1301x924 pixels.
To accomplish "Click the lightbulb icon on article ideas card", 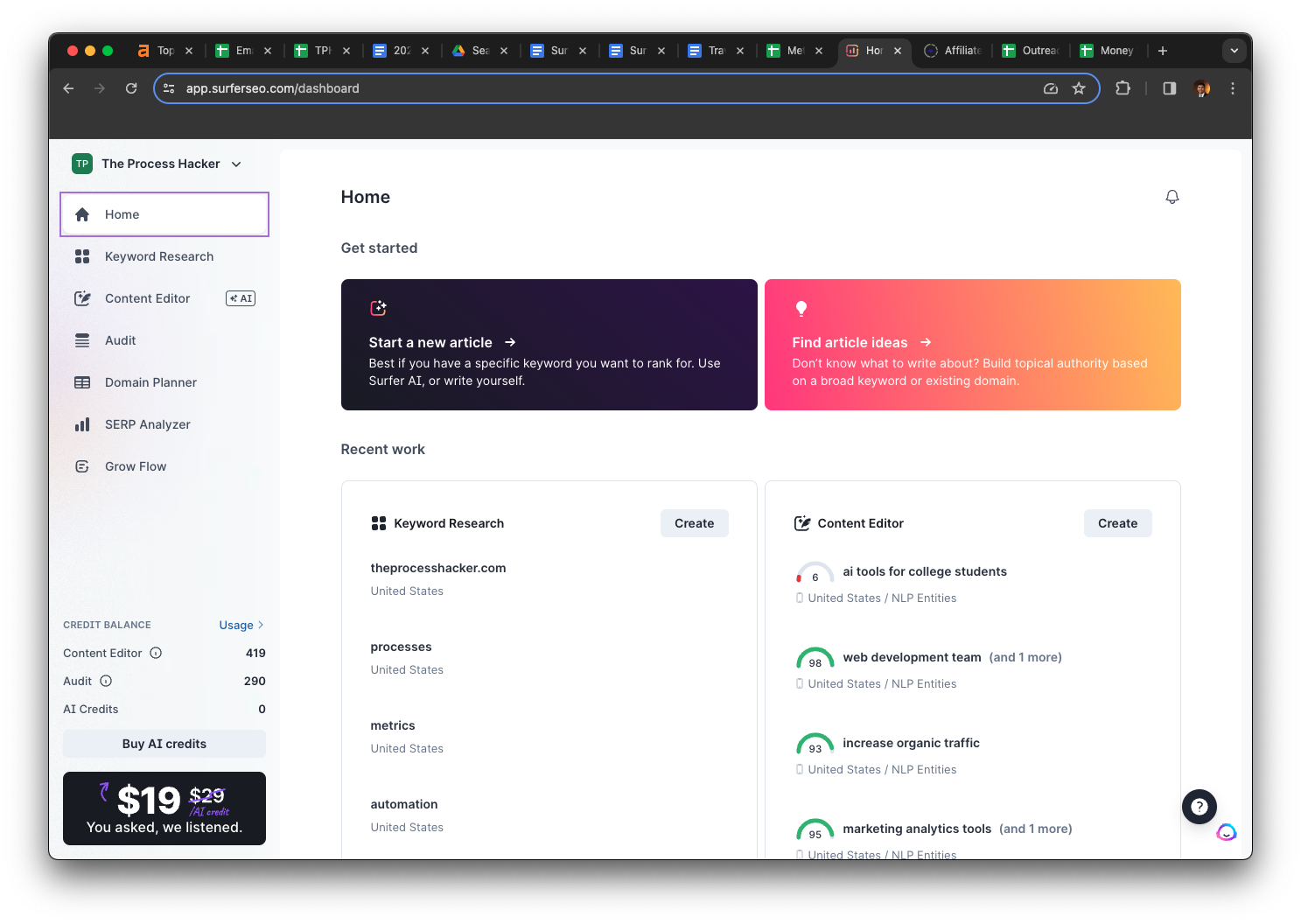I will tap(801, 308).
